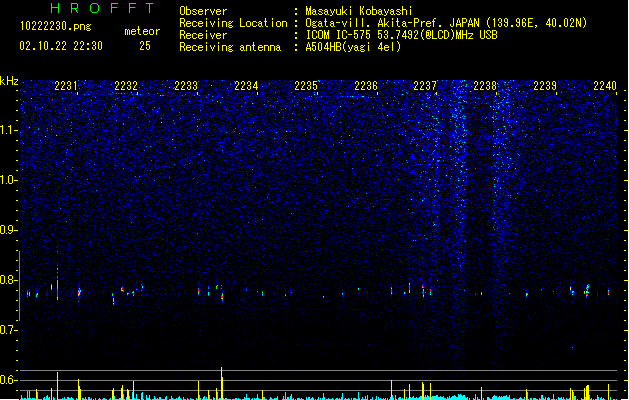629x400 pixels.
Task: Click the 2237 time marker
Action: tap(425, 86)
